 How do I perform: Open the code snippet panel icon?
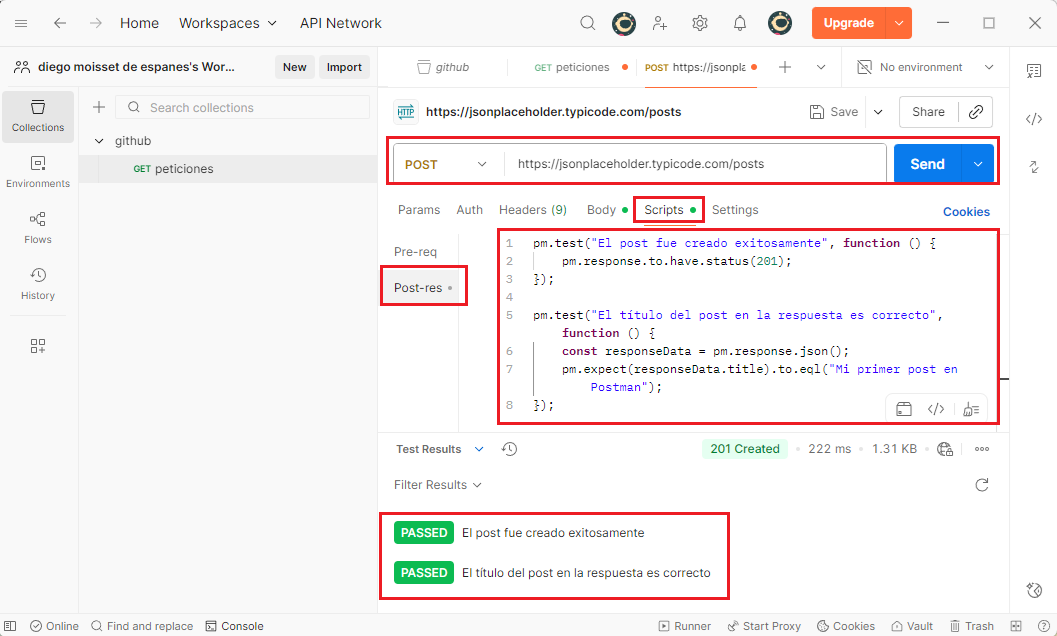pos(1034,119)
